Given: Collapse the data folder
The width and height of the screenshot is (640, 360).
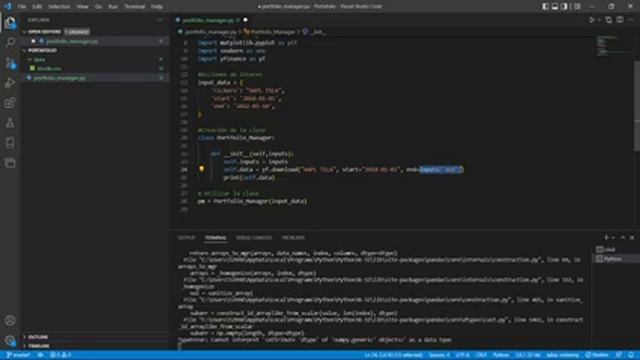Looking at the screenshot, I should (30, 60).
